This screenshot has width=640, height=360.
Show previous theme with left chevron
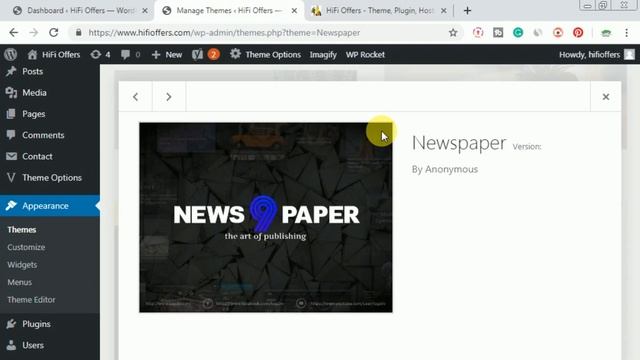click(x=136, y=97)
